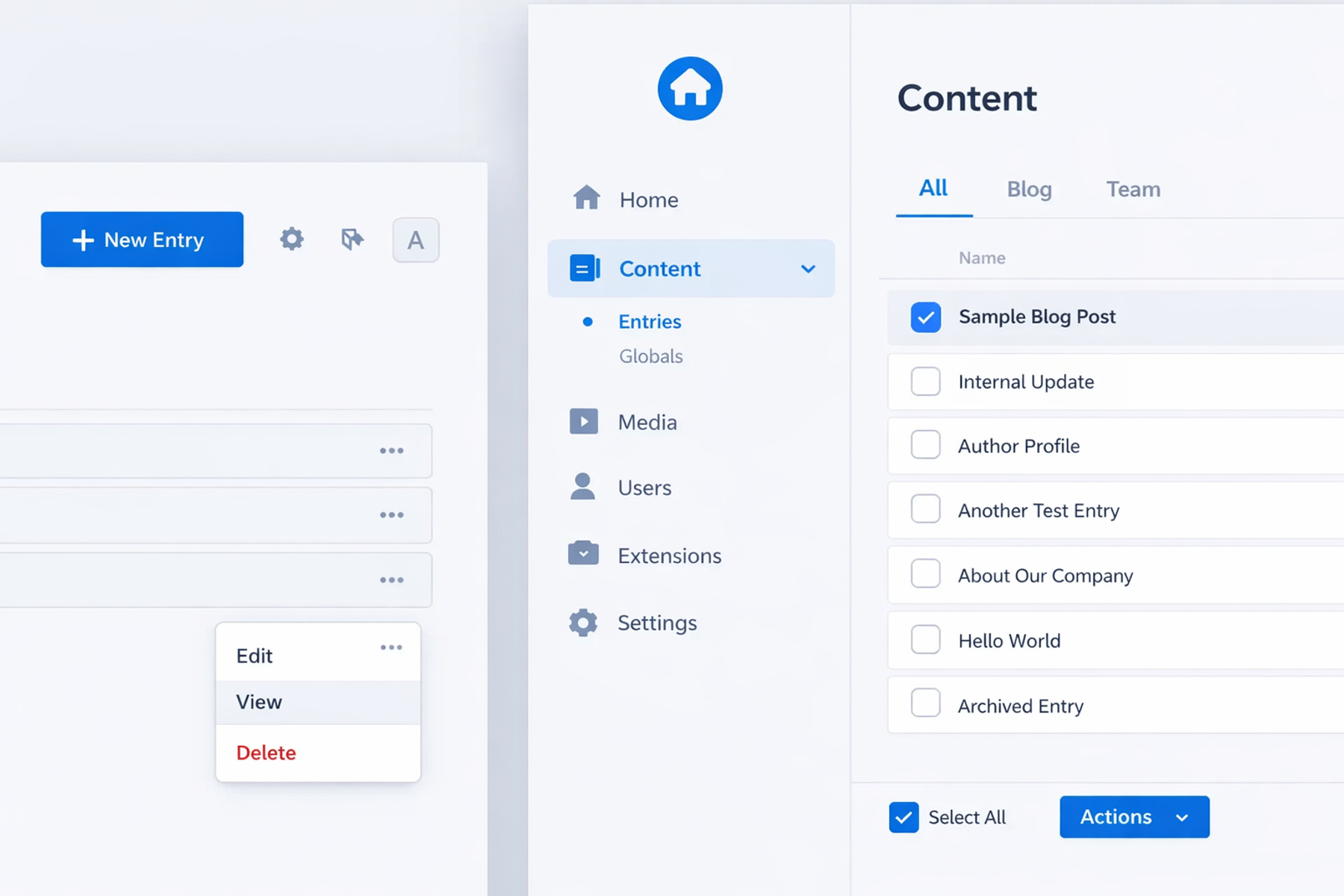The height and width of the screenshot is (896, 1344).
Task: Click the 'A' avatar button
Action: pyautogui.click(x=416, y=240)
